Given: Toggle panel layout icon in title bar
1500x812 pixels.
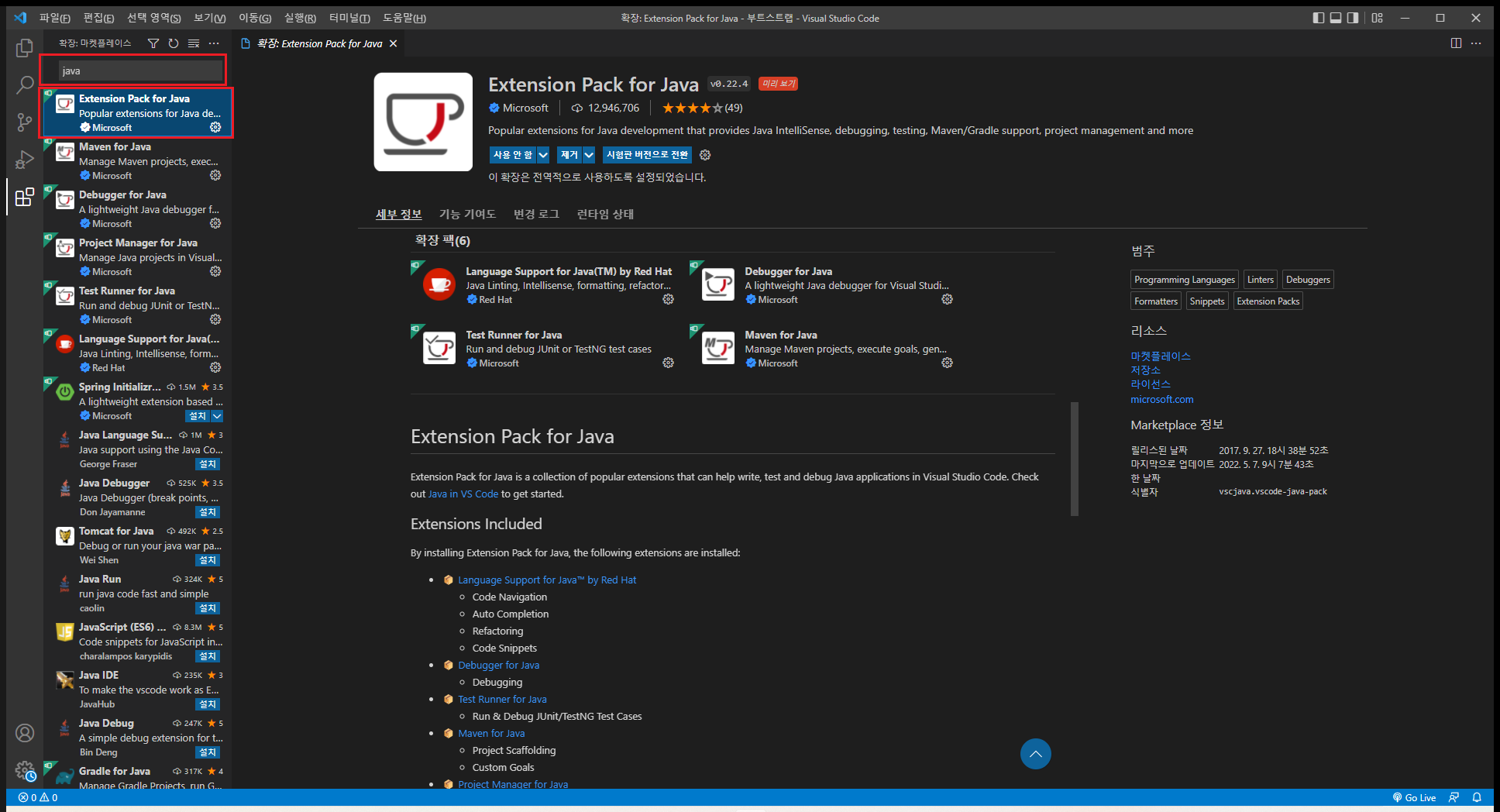Looking at the screenshot, I should [1336, 18].
